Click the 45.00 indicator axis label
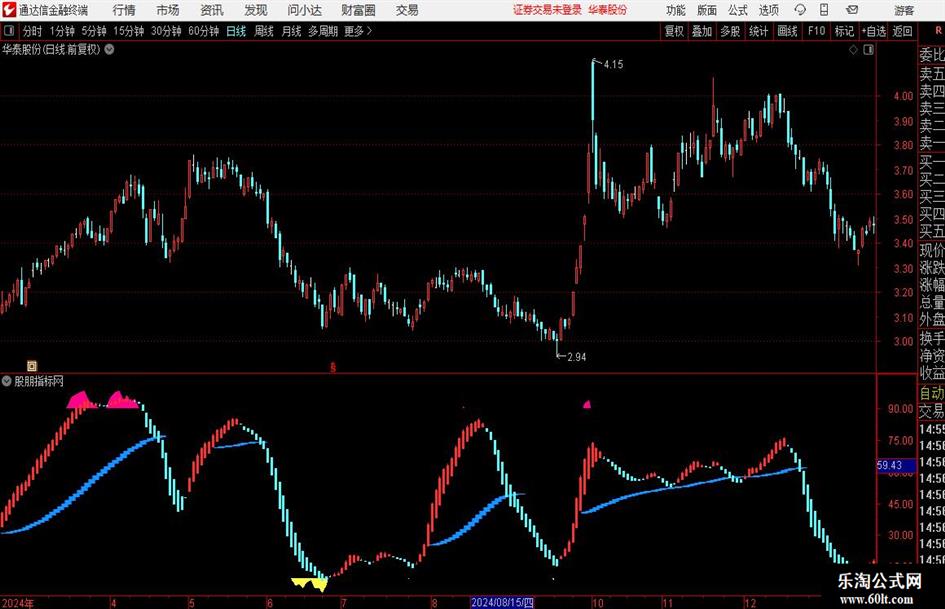The image size is (945, 609). 900,503
